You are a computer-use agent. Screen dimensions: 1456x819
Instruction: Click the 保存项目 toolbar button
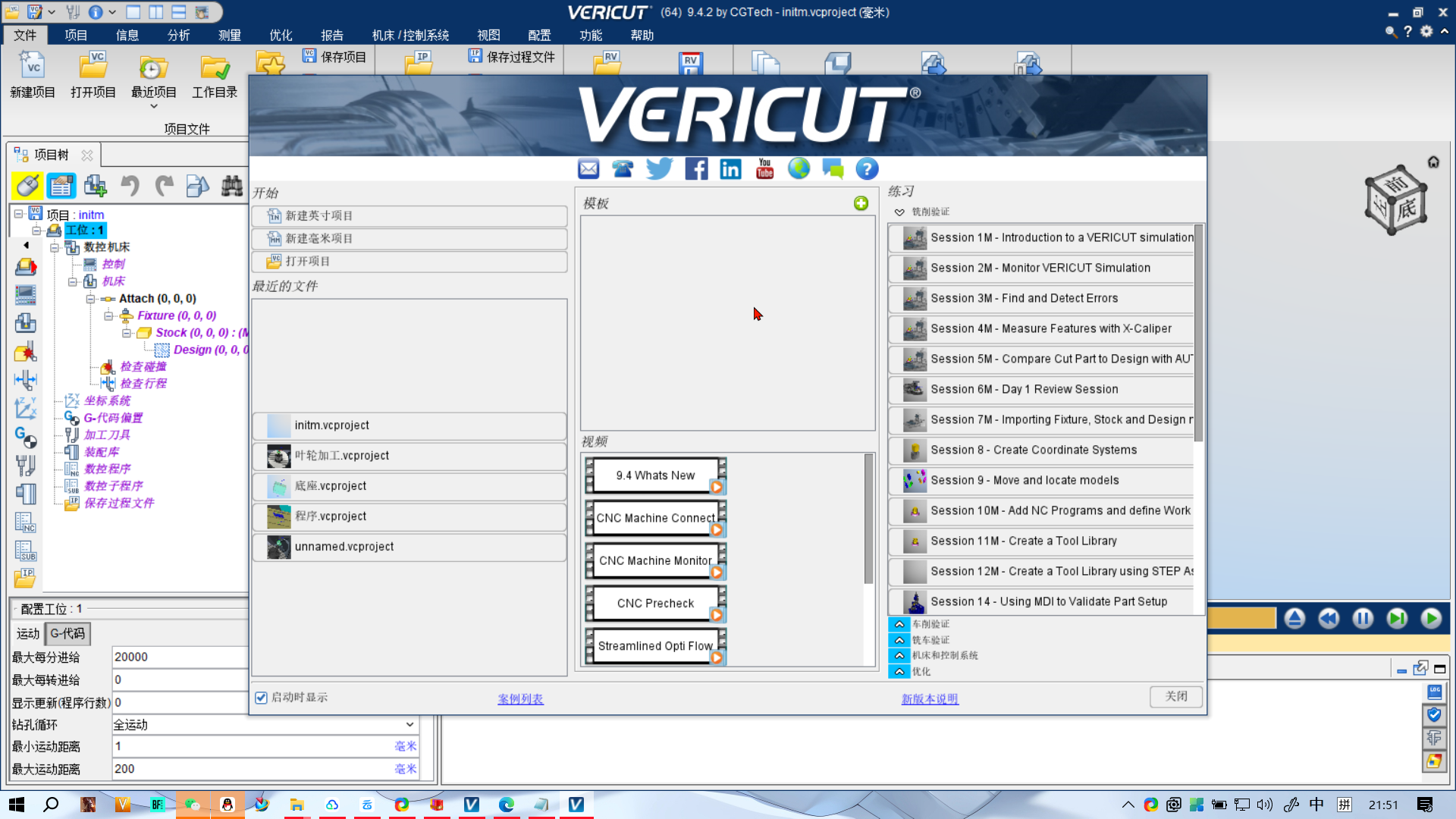(334, 57)
